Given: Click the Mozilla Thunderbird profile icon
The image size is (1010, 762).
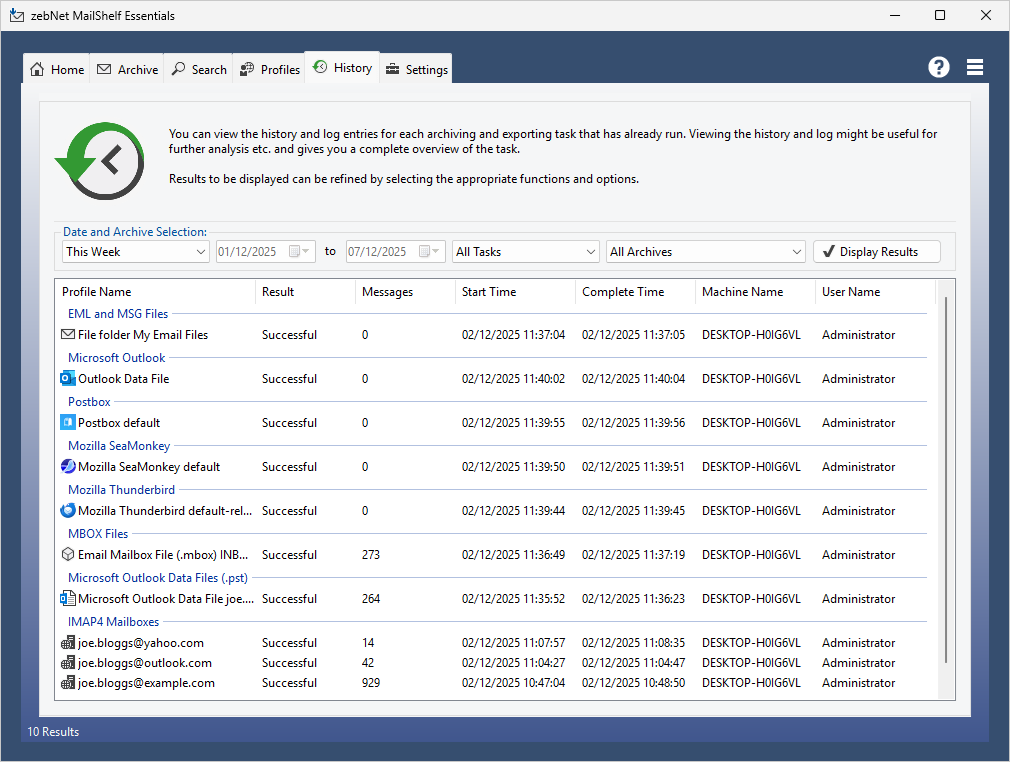Looking at the screenshot, I should point(68,511).
